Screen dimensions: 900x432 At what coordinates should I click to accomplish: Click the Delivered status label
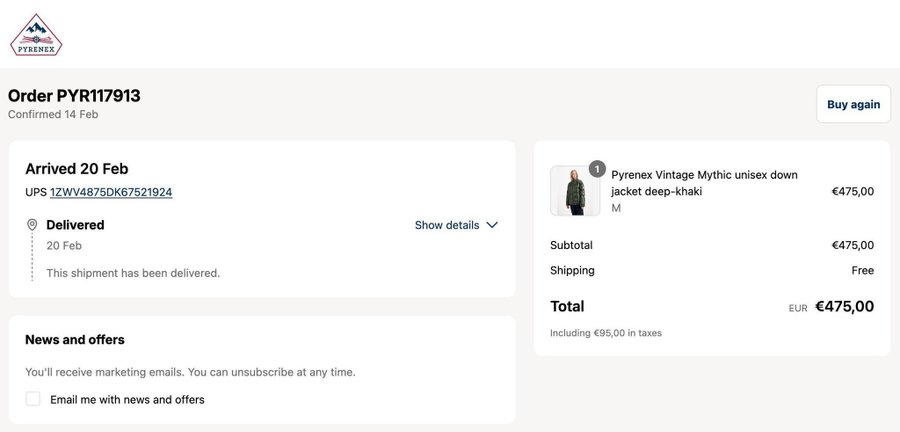pyautogui.click(x=75, y=225)
